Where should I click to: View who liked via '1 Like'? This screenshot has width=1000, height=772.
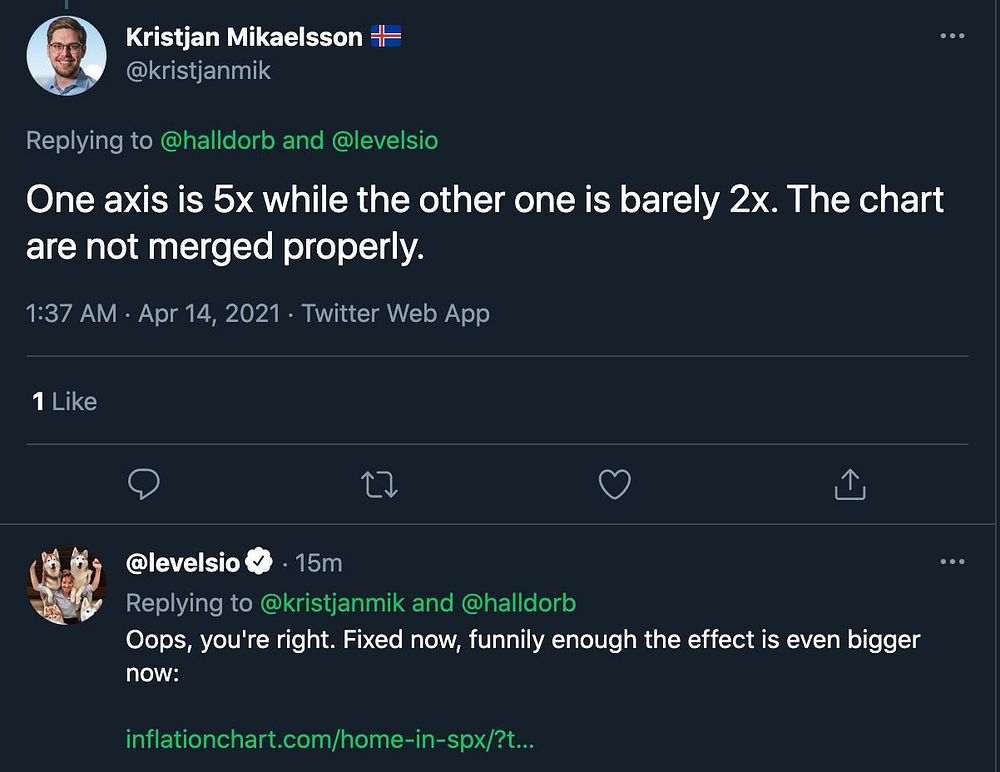[x=65, y=401]
